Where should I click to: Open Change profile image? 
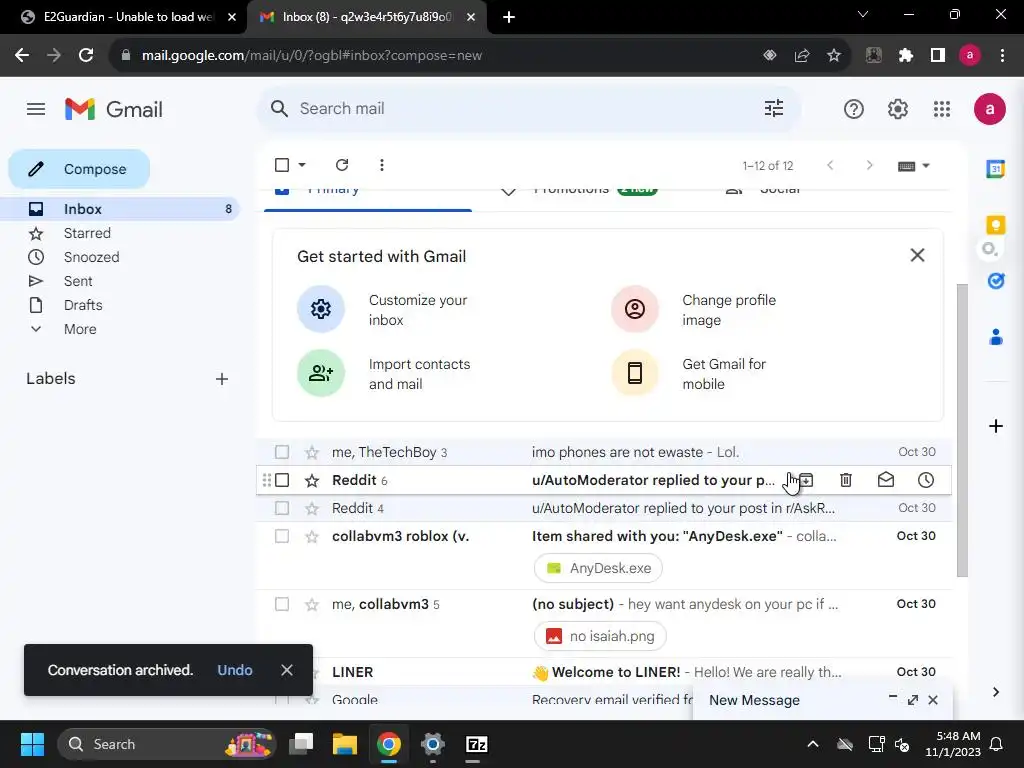(x=695, y=310)
